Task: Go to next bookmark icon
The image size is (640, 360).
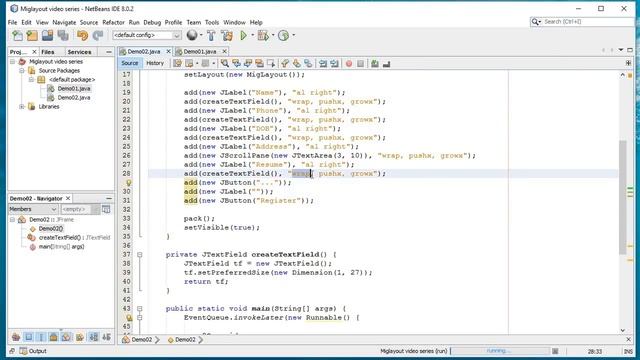Action: (296, 63)
